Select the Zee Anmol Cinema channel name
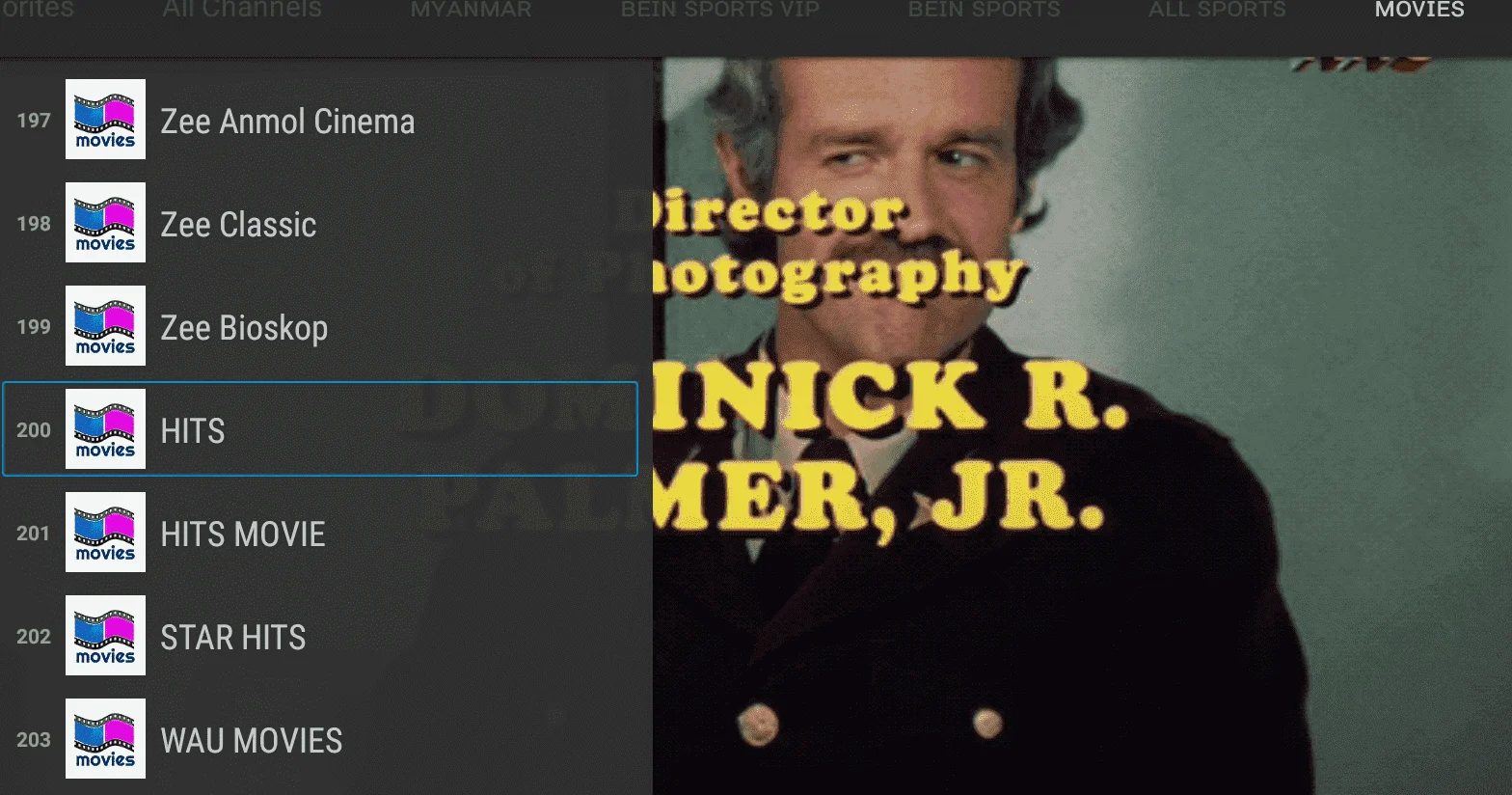 pos(287,122)
